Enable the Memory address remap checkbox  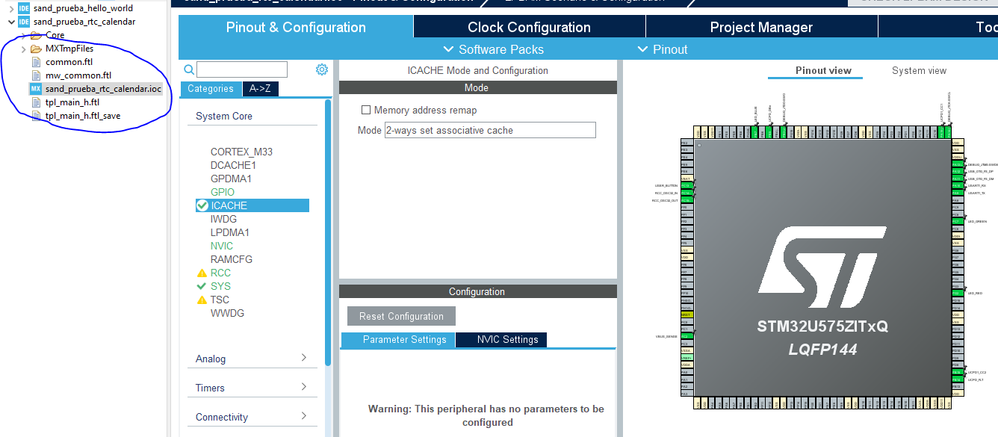coord(366,110)
